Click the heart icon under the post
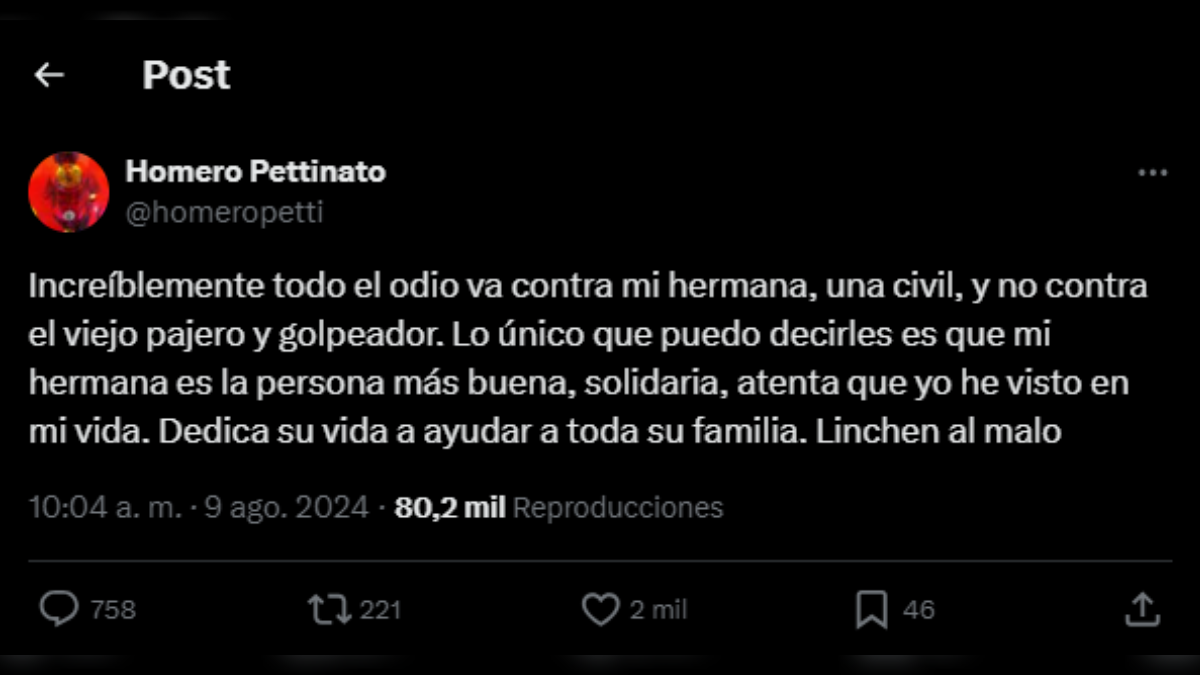Viewport: 1200px width, 675px height. coord(601,607)
